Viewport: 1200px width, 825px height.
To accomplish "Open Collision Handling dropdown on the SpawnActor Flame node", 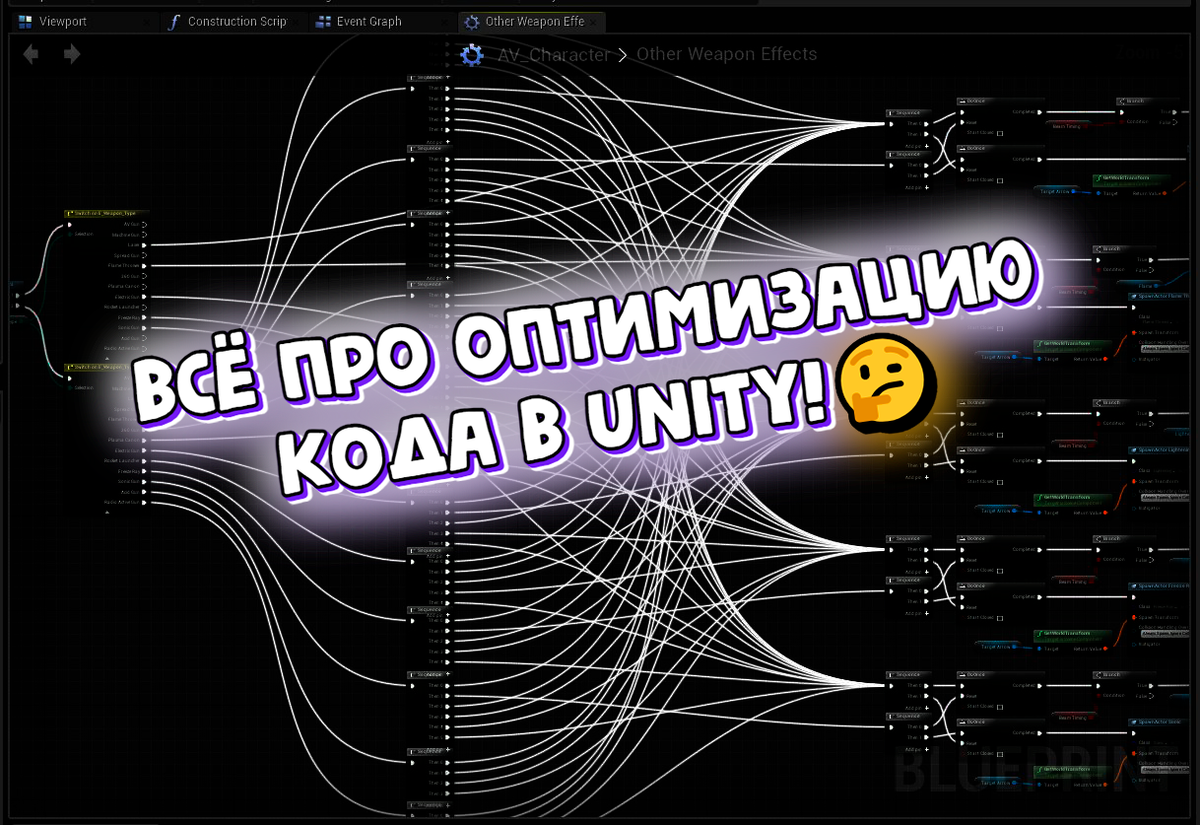I will pyautogui.click(x=1165, y=348).
